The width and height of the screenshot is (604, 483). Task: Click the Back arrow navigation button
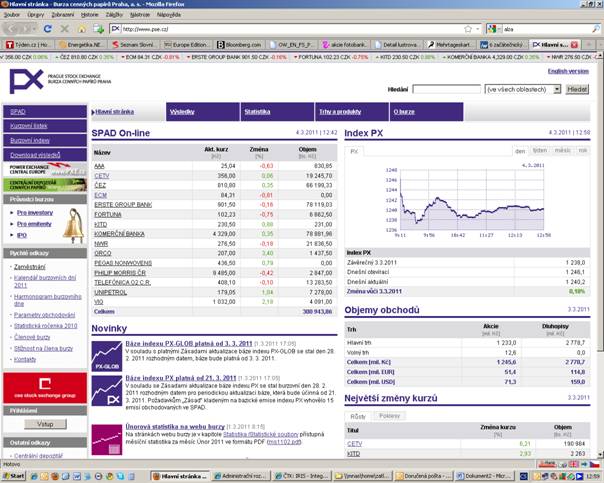(12, 29)
